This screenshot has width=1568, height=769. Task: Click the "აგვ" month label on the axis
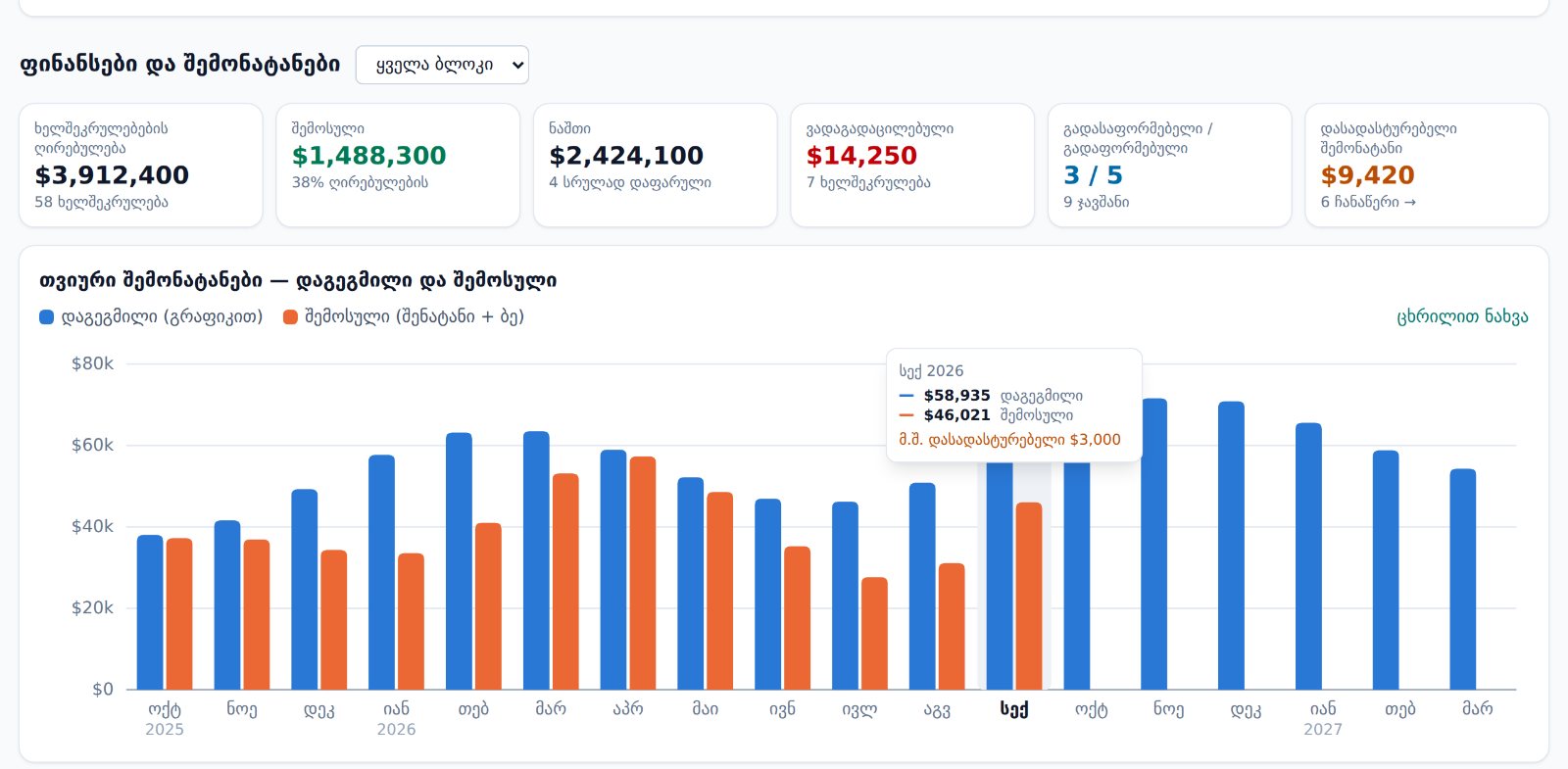[937, 708]
